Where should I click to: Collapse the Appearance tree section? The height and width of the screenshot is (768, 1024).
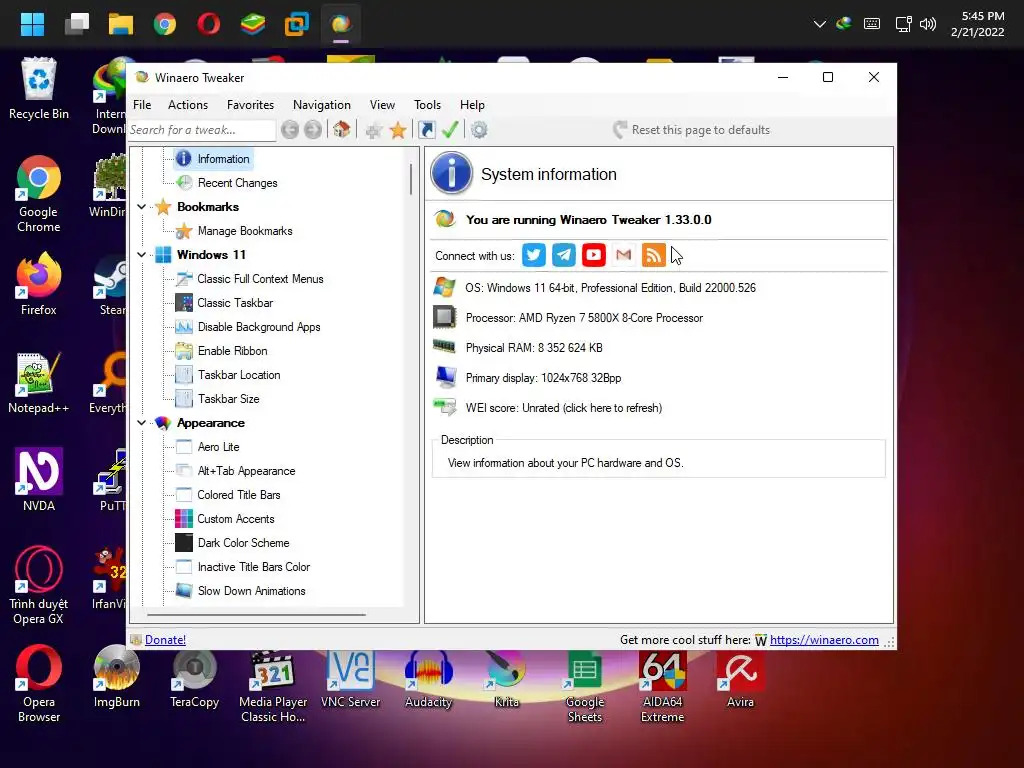[x=141, y=423]
